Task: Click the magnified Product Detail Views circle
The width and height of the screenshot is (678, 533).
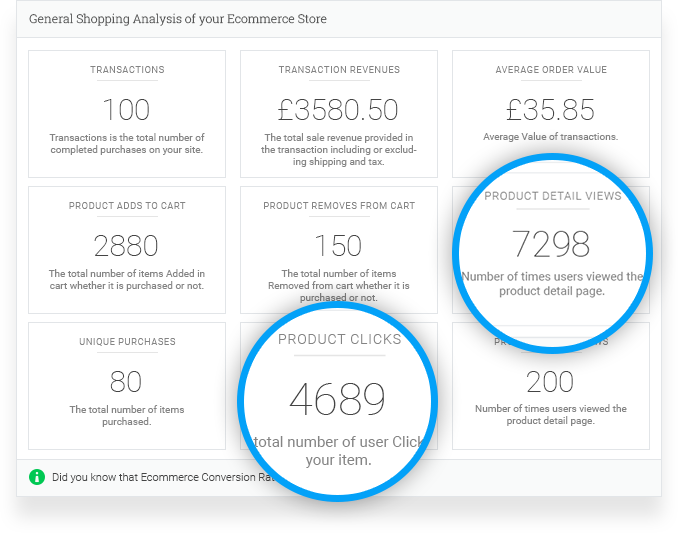Action: (552, 254)
